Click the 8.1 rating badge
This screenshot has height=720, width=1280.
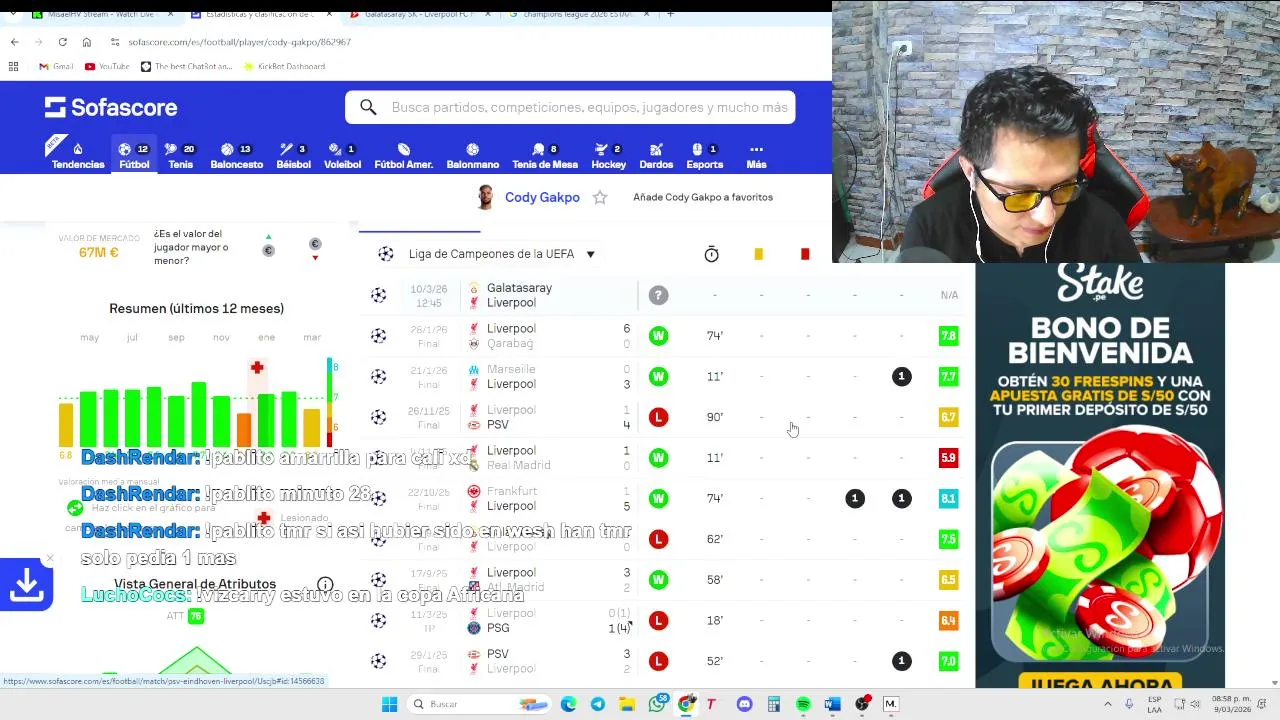click(948, 498)
